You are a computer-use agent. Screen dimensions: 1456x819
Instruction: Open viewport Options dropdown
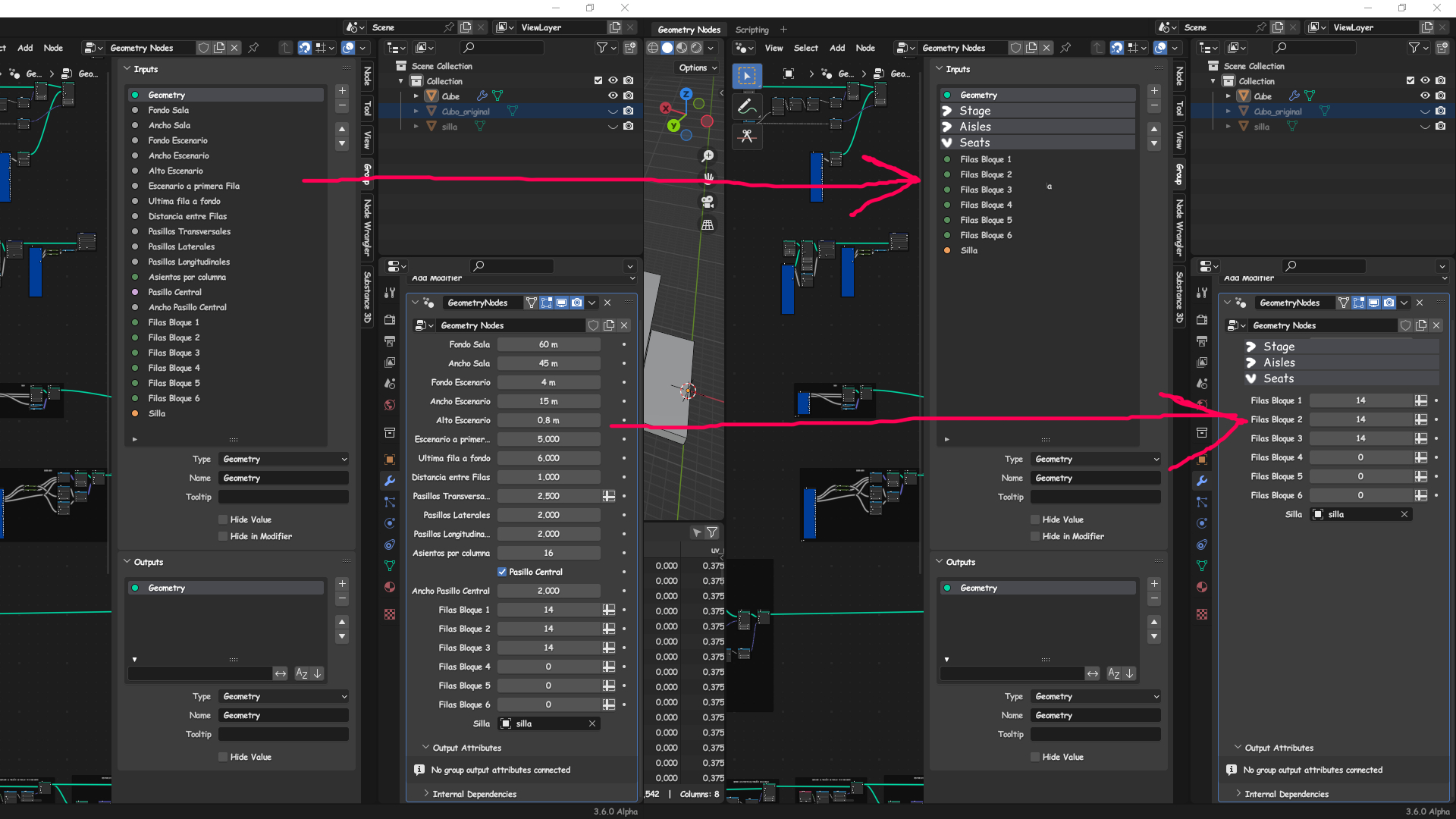[x=696, y=67]
